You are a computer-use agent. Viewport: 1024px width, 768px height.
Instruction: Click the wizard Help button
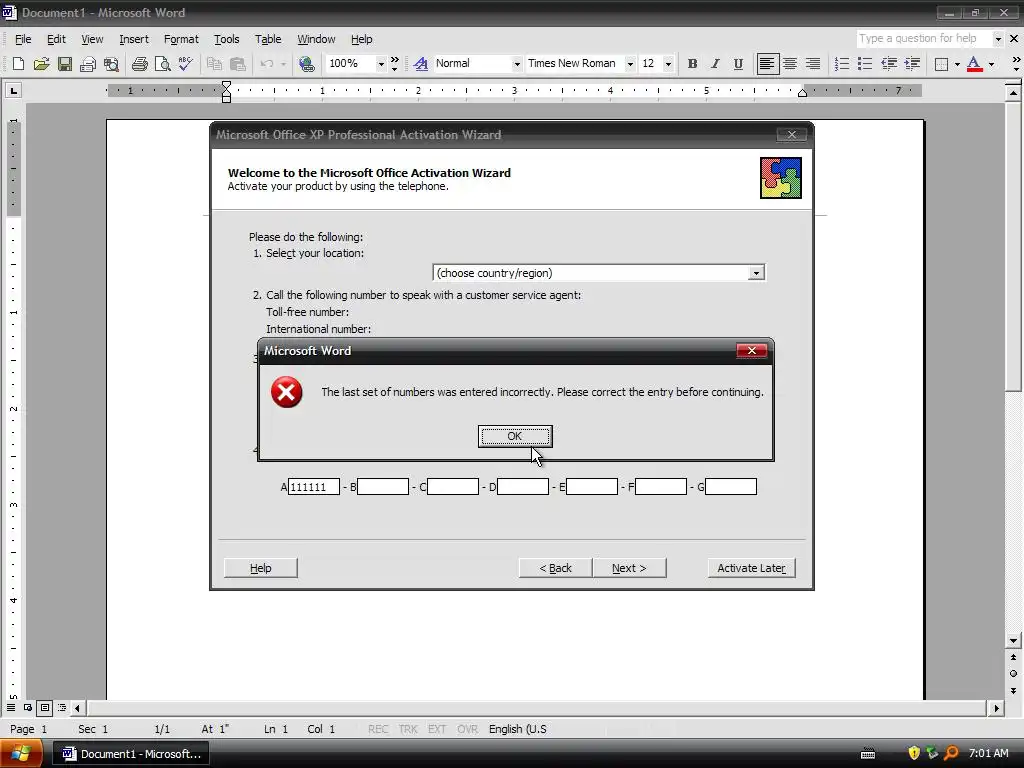[x=261, y=568]
